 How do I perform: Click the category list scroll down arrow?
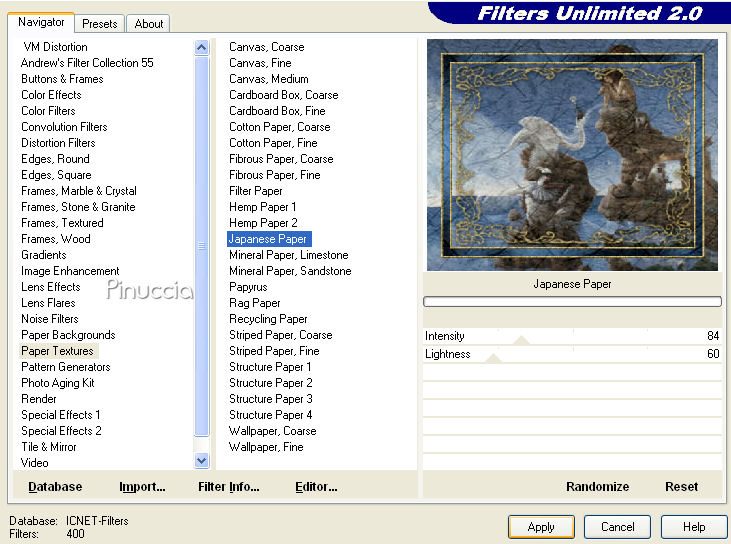[201, 461]
